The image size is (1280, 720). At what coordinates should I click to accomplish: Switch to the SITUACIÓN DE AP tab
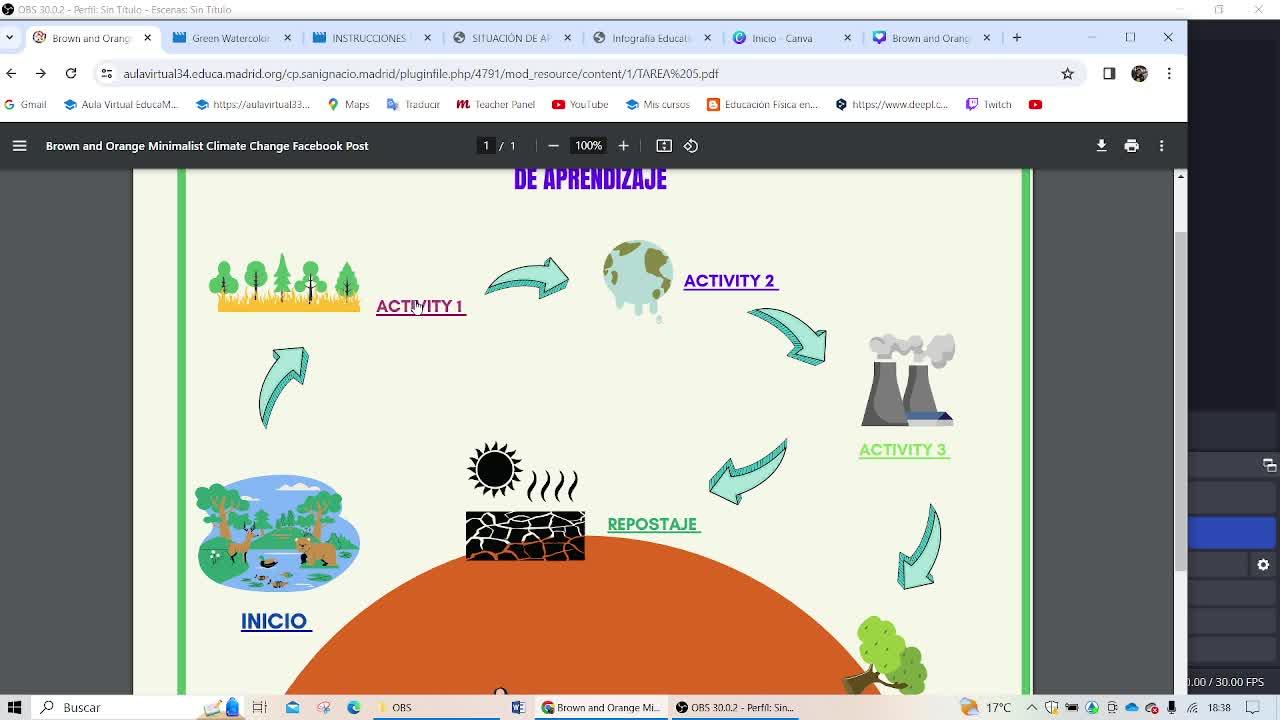pyautogui.click(x=512, y=38)
